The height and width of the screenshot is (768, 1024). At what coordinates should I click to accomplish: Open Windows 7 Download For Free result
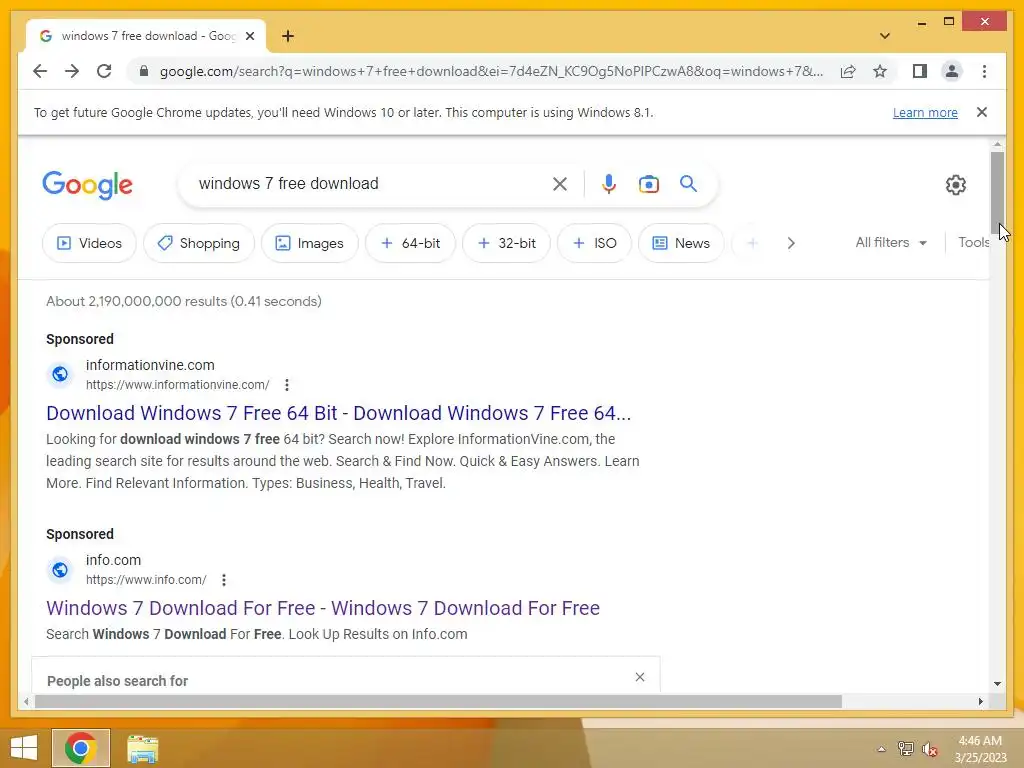(x=323, y=608)
